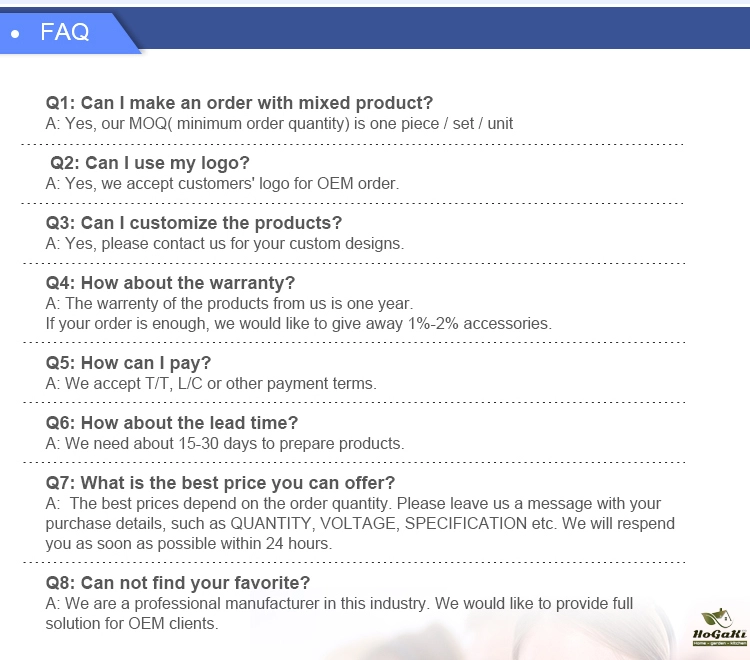Select Q6 lead time question heading
The width and height of the screenshot is (750, 660).
click(172, 423)
